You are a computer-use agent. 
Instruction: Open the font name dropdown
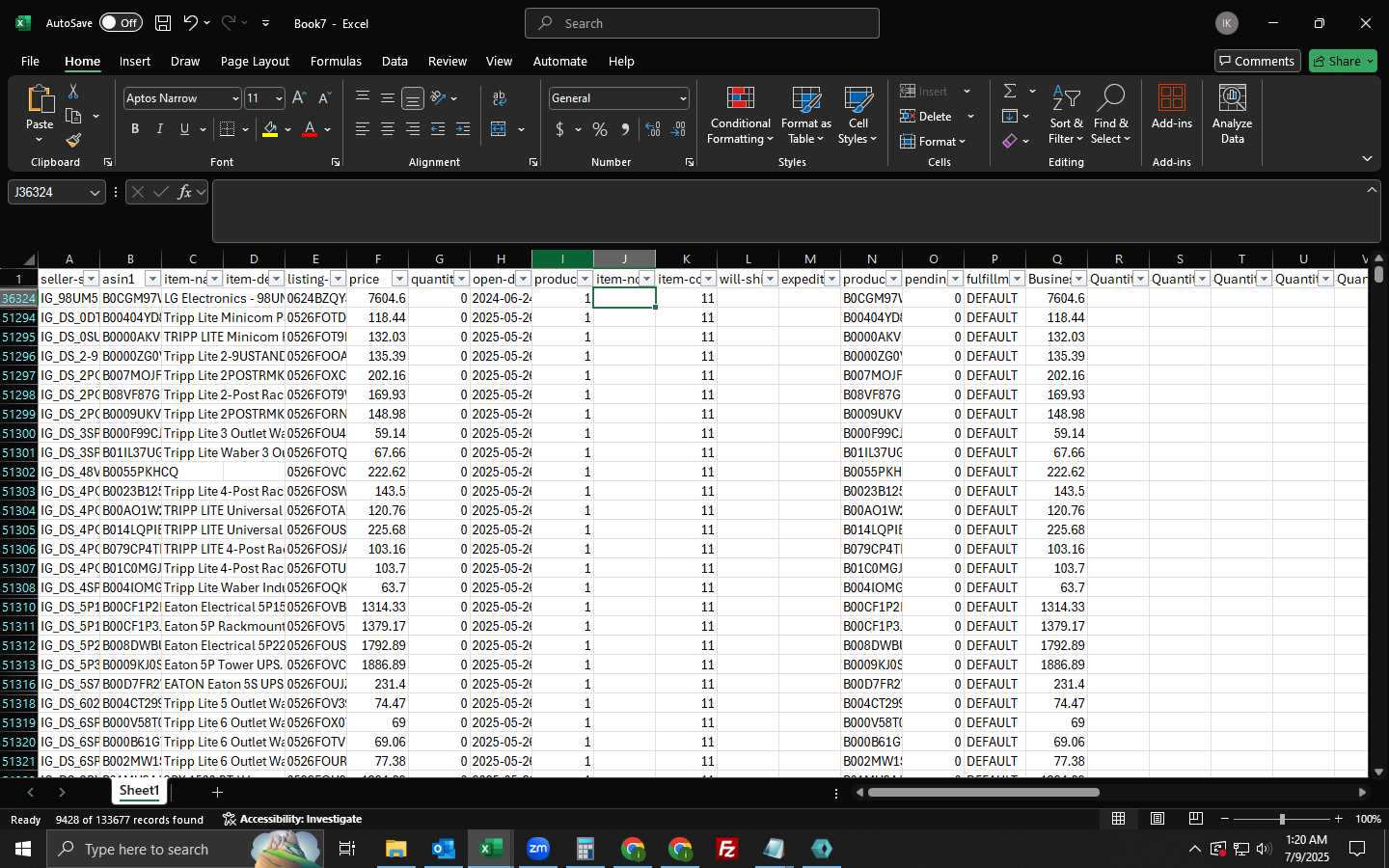(234, 98)
